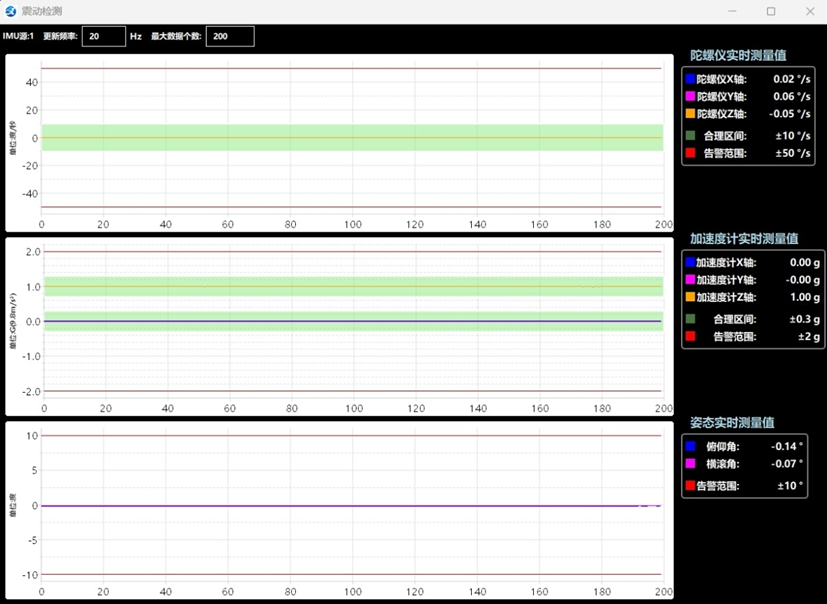Click the blue swatch for 陀螺仪X轴

coord(690,79)
